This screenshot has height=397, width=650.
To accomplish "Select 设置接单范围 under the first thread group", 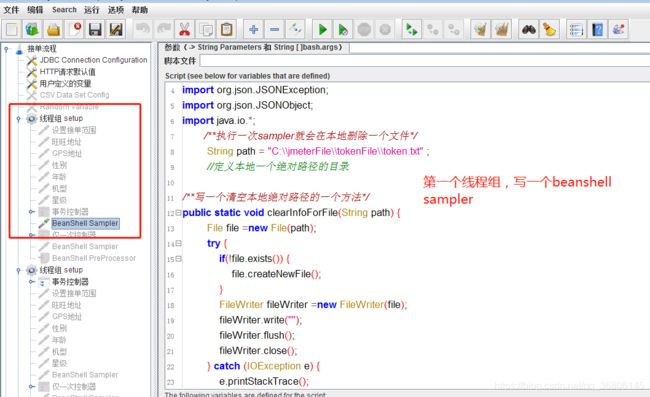I will tap(74, 130).
